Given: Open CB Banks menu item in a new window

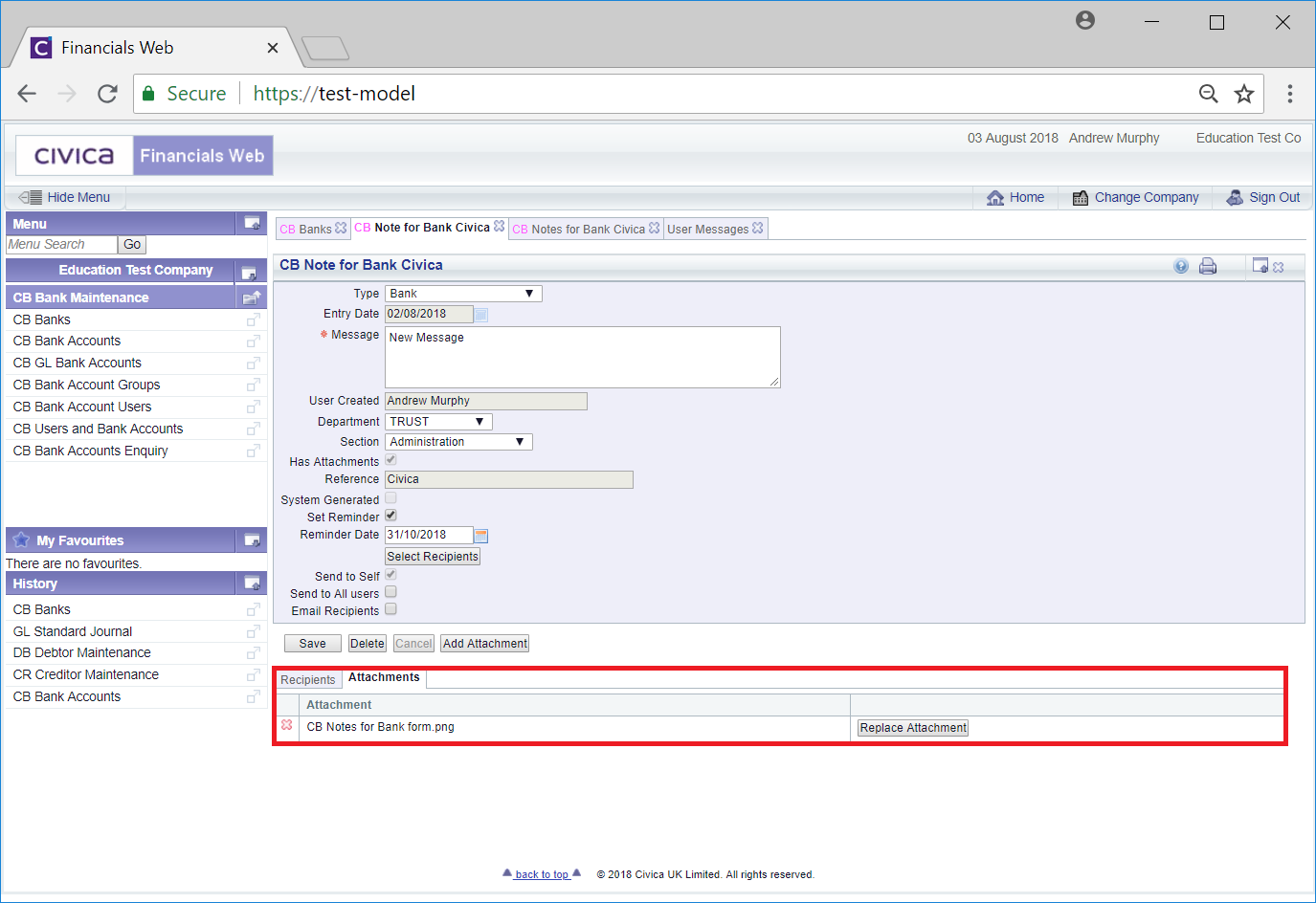Looking at the screenshot, I should [253, 320].
